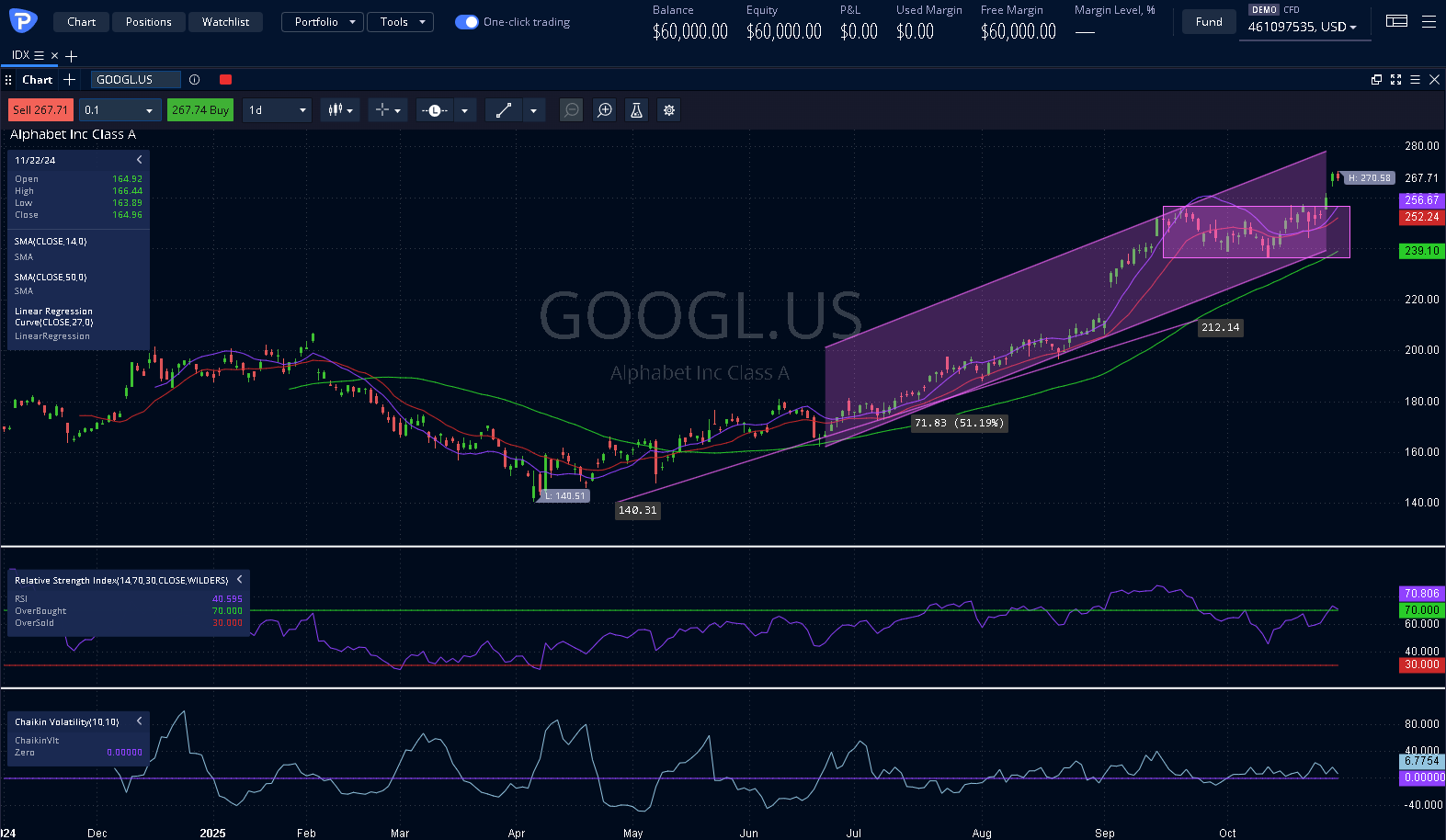Open the indicators flask icon

coord(636,110)
